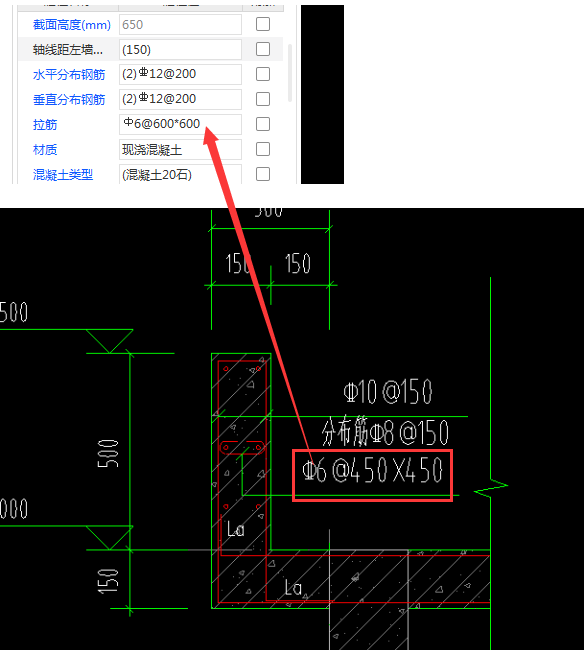Tick the checkbox for 轴线距左墙 row
584x650 pixels.
(x=263, y=49)
